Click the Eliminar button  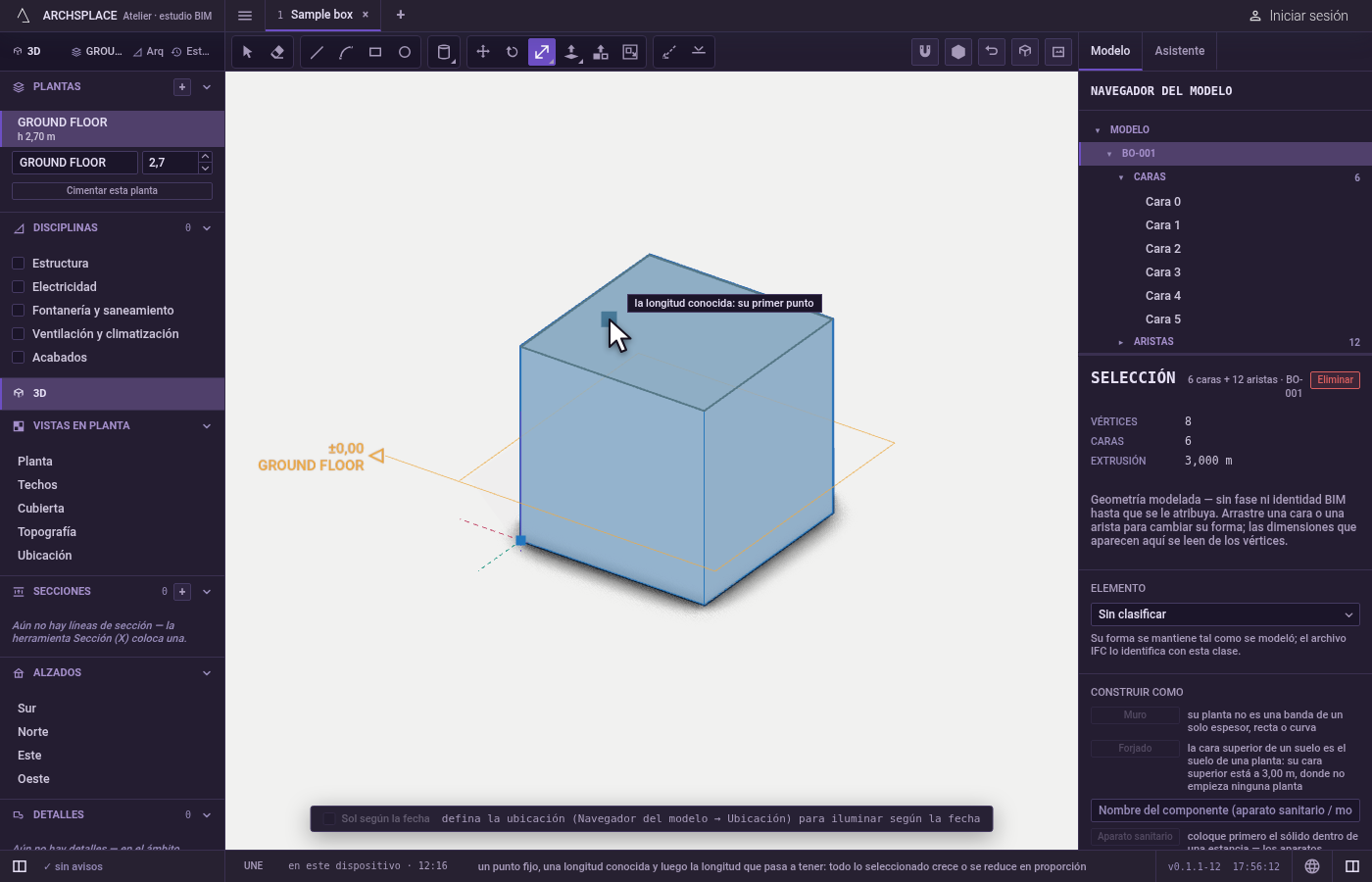click(x=1335, y=380)
